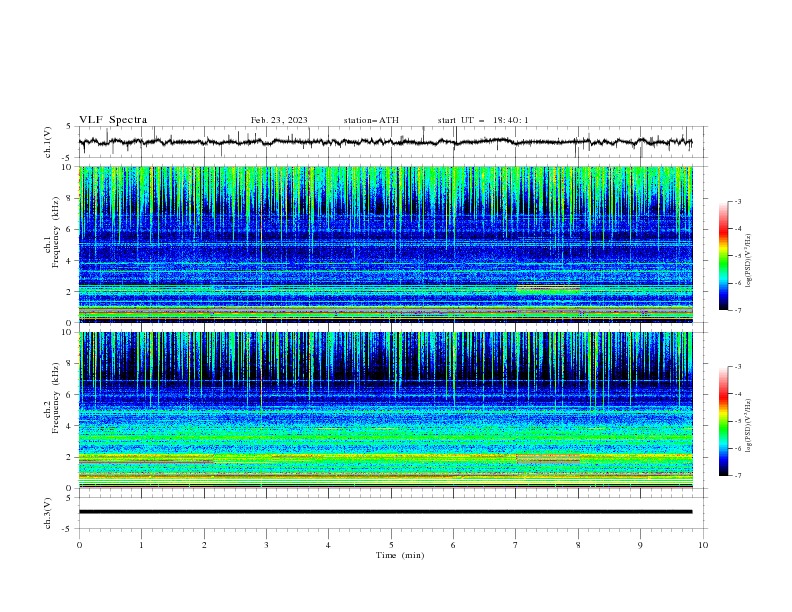This screenshot has height=612, width=792.
Task: Click the ch.1 voltage waveform trace
Action: pos(386,142)
